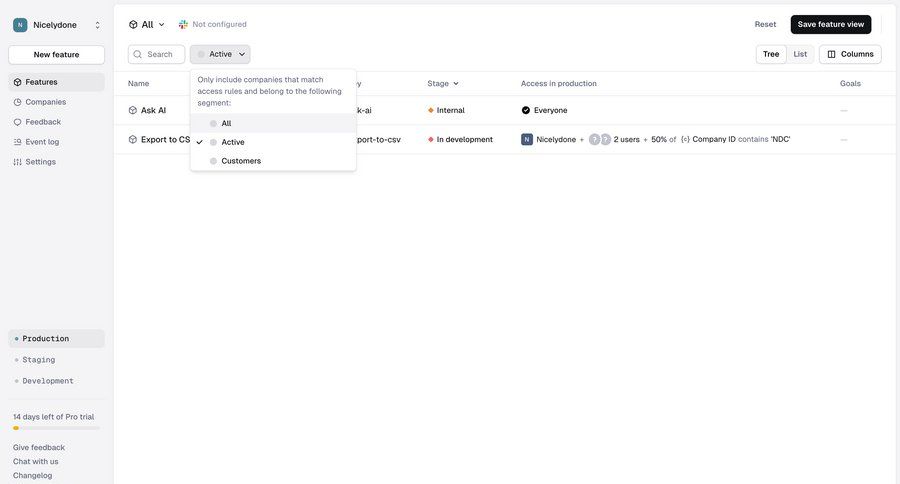Click the Nicelydone workspace avatar icon
The height and width of the screenshot is (484, 900).
[20, 25]
